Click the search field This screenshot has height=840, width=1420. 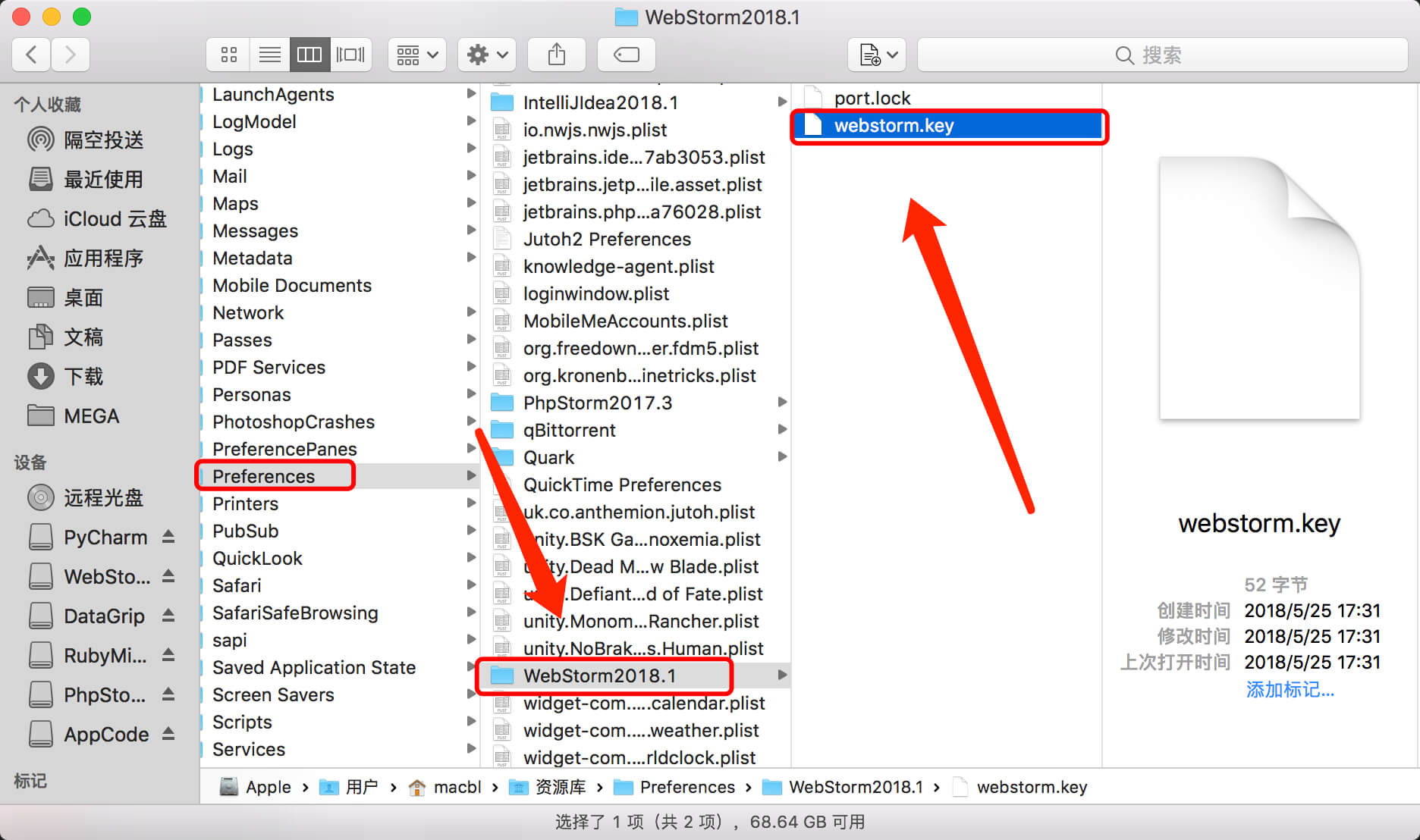[1162, 55]
